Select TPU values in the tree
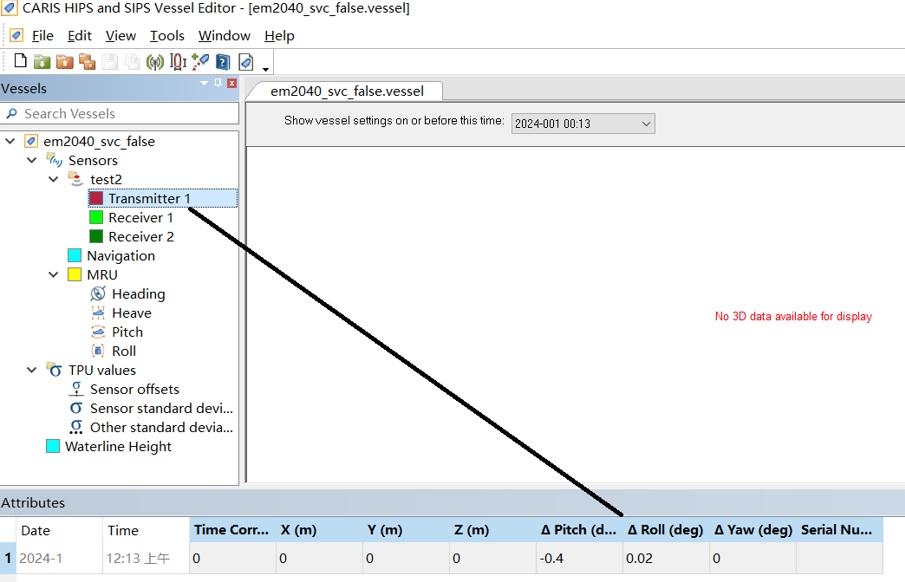905x582 pixels. click(102, 370)
